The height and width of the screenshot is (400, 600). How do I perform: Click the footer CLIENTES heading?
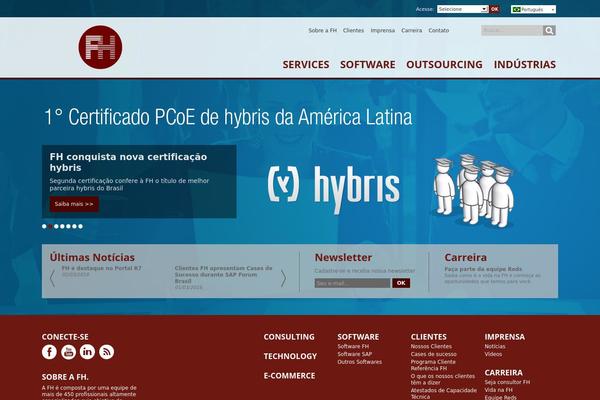coord(429,337)
